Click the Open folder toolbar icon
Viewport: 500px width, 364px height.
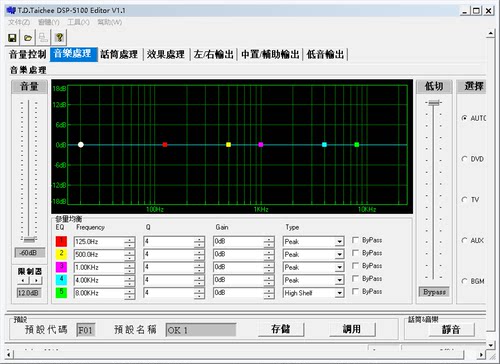[28, 38]
